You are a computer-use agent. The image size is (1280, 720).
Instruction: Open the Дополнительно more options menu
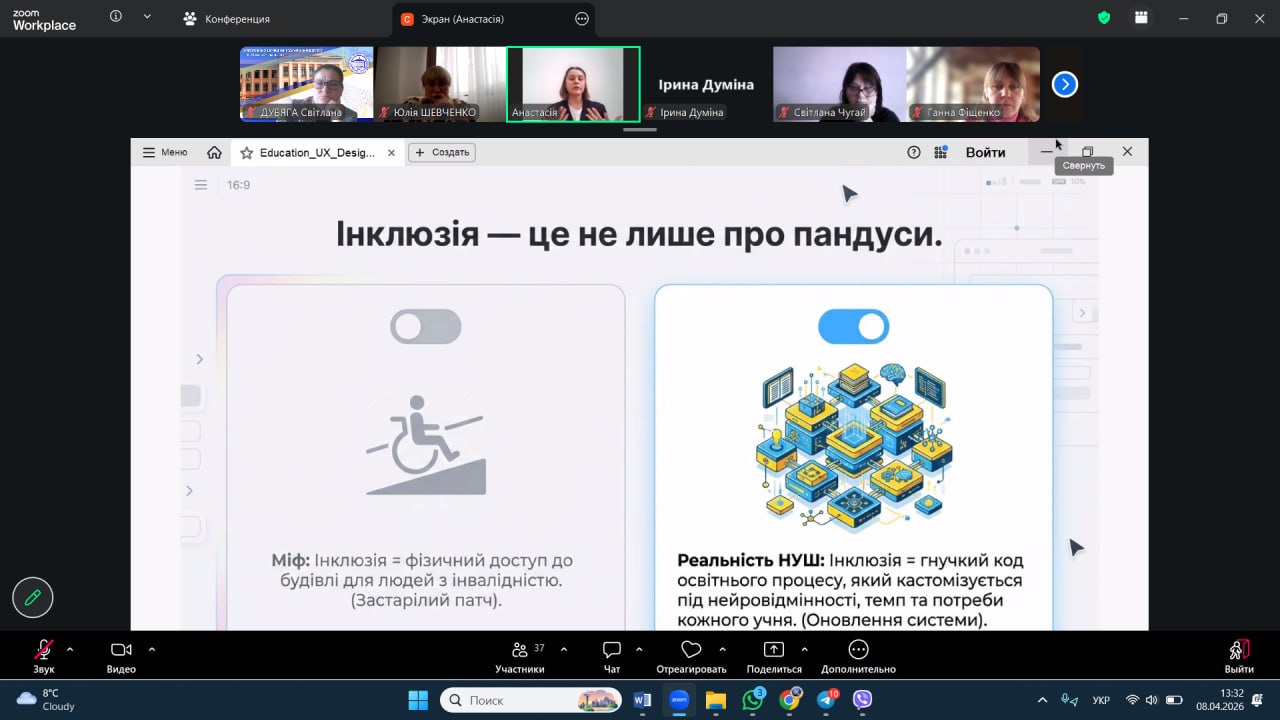point(858,651)
